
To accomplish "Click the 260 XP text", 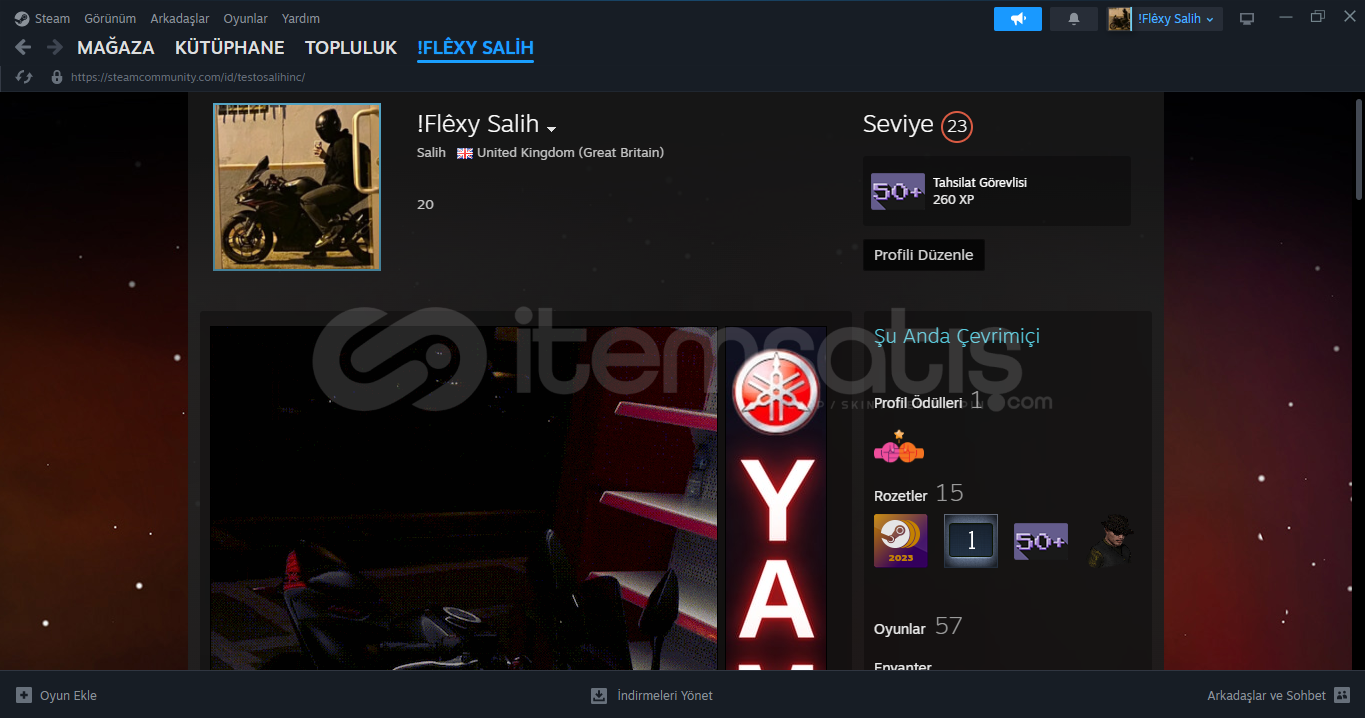I will 953,200.
